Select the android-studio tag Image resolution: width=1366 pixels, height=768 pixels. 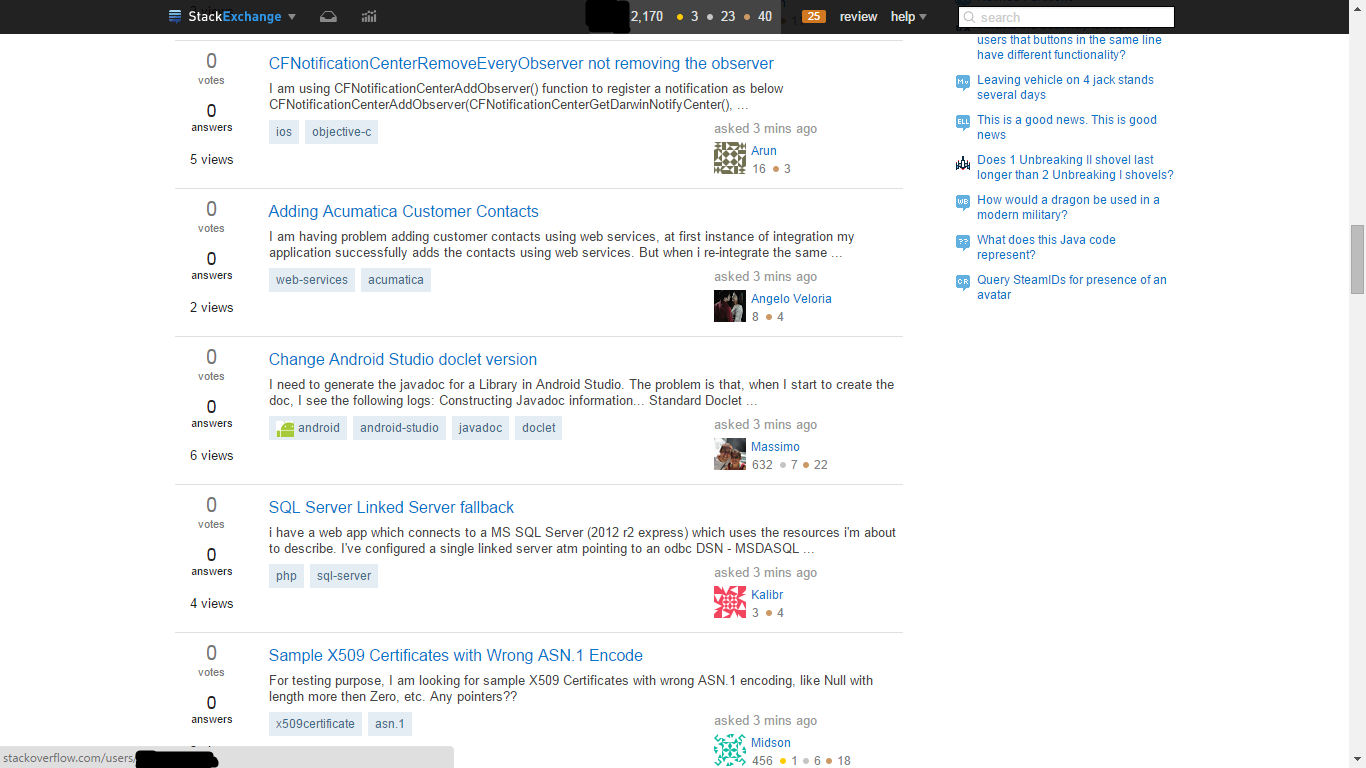(399, 428)
